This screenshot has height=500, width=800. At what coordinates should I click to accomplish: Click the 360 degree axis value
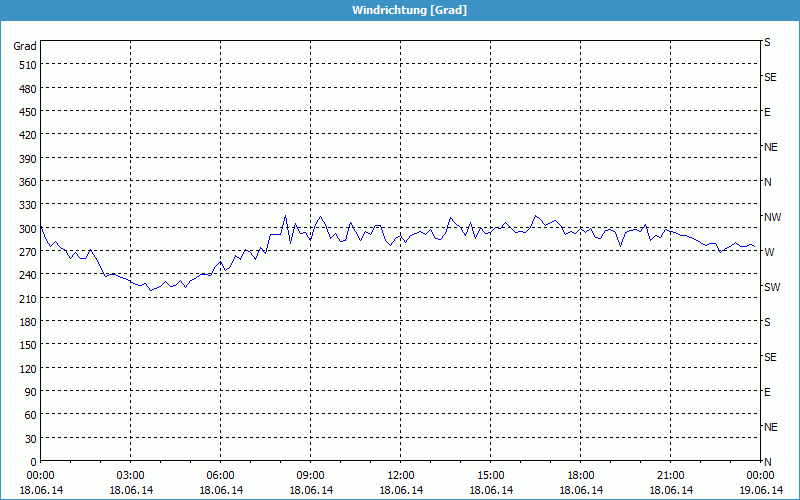tap(26, 181)
